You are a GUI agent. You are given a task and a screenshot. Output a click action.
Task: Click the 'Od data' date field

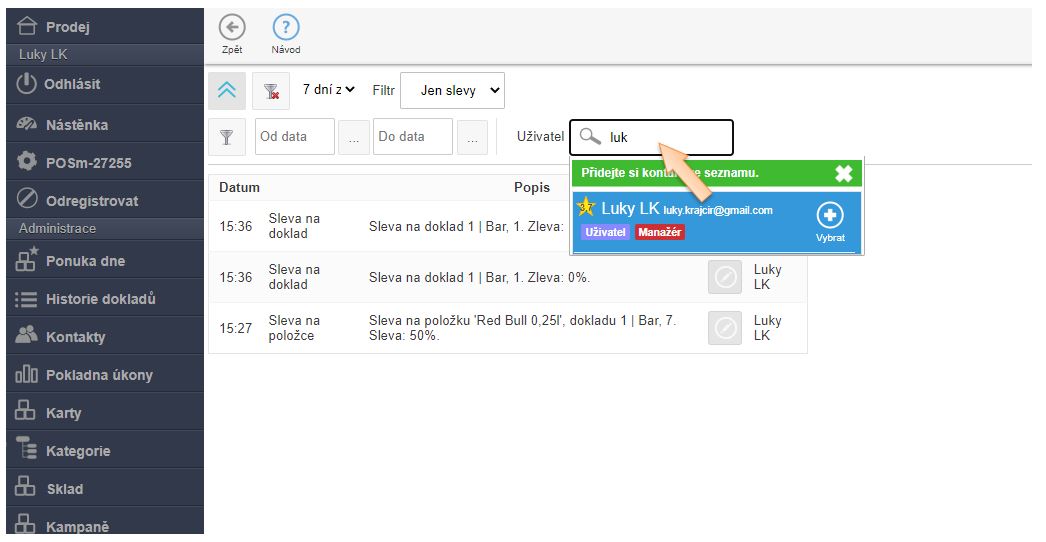click(294, 137)
